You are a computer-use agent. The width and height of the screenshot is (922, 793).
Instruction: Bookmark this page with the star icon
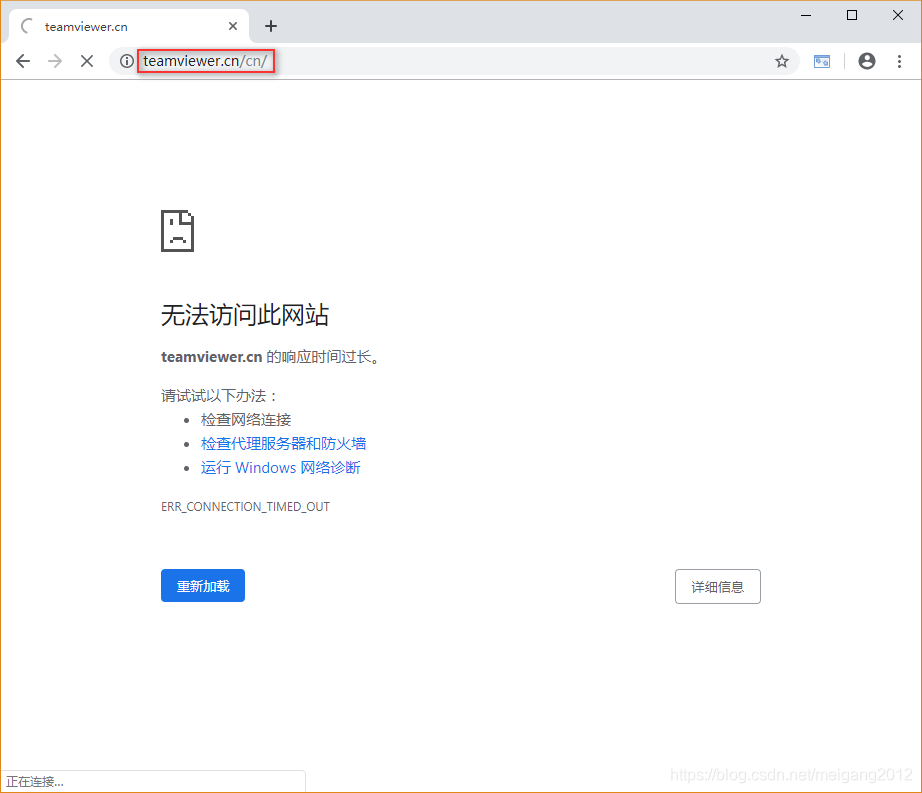click(x=781, y=61)
